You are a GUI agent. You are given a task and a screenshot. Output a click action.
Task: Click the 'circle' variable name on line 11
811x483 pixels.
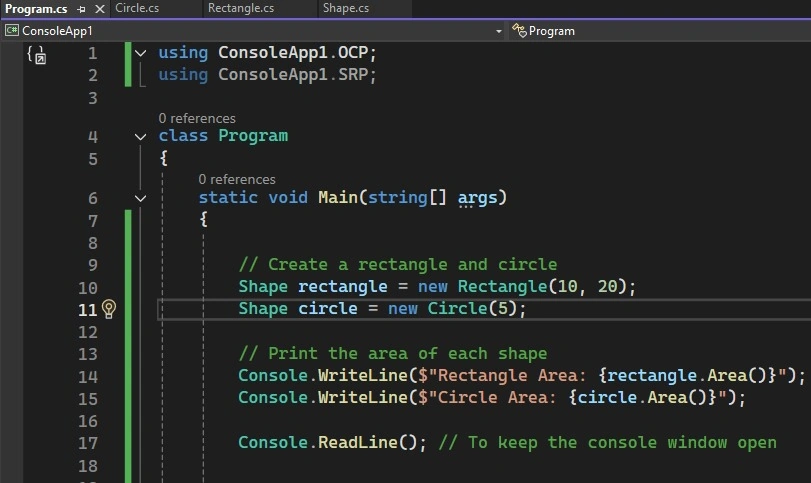coord(327,309)
